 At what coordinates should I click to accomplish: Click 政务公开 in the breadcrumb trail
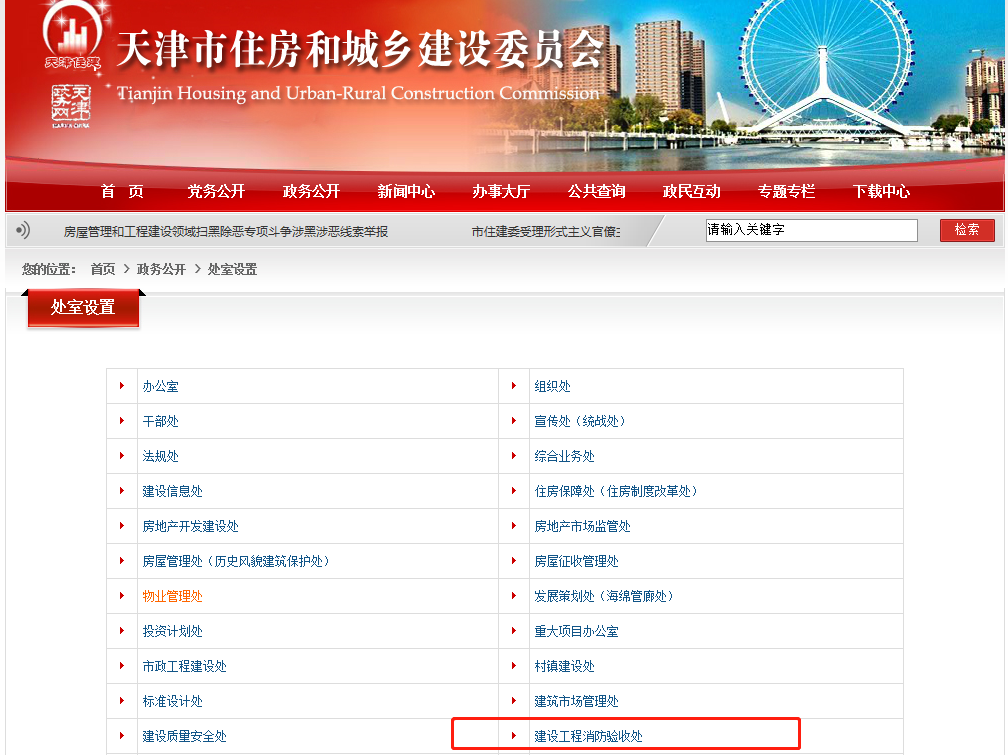(x=161, y=269)
